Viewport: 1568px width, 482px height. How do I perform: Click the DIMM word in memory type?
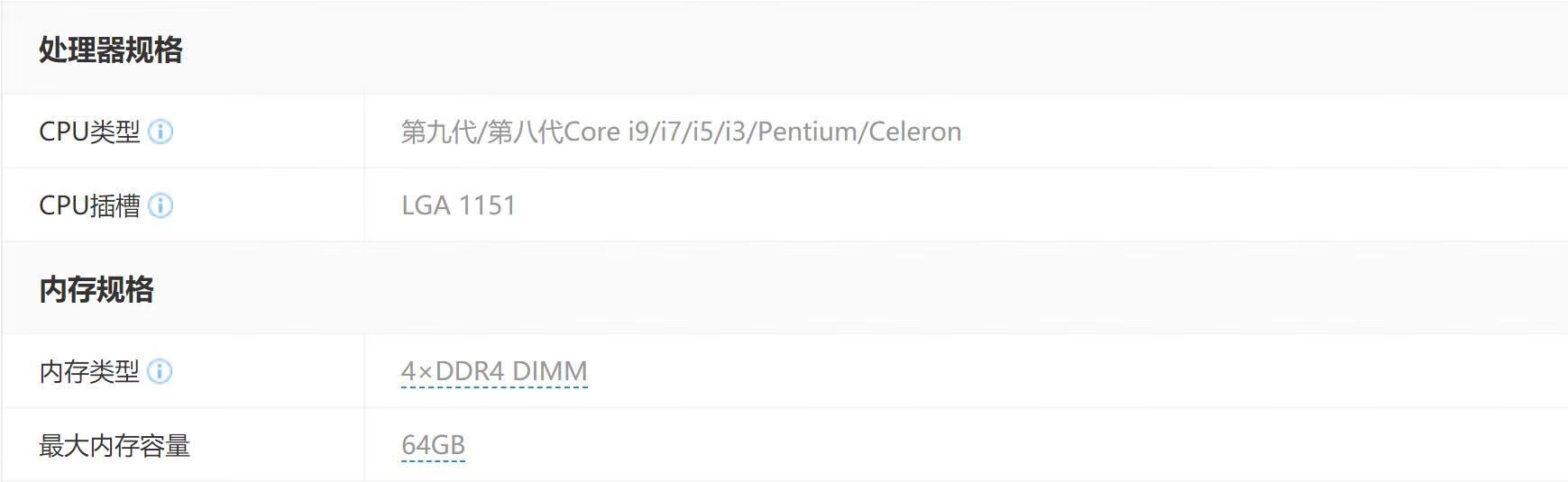[549, 371]
